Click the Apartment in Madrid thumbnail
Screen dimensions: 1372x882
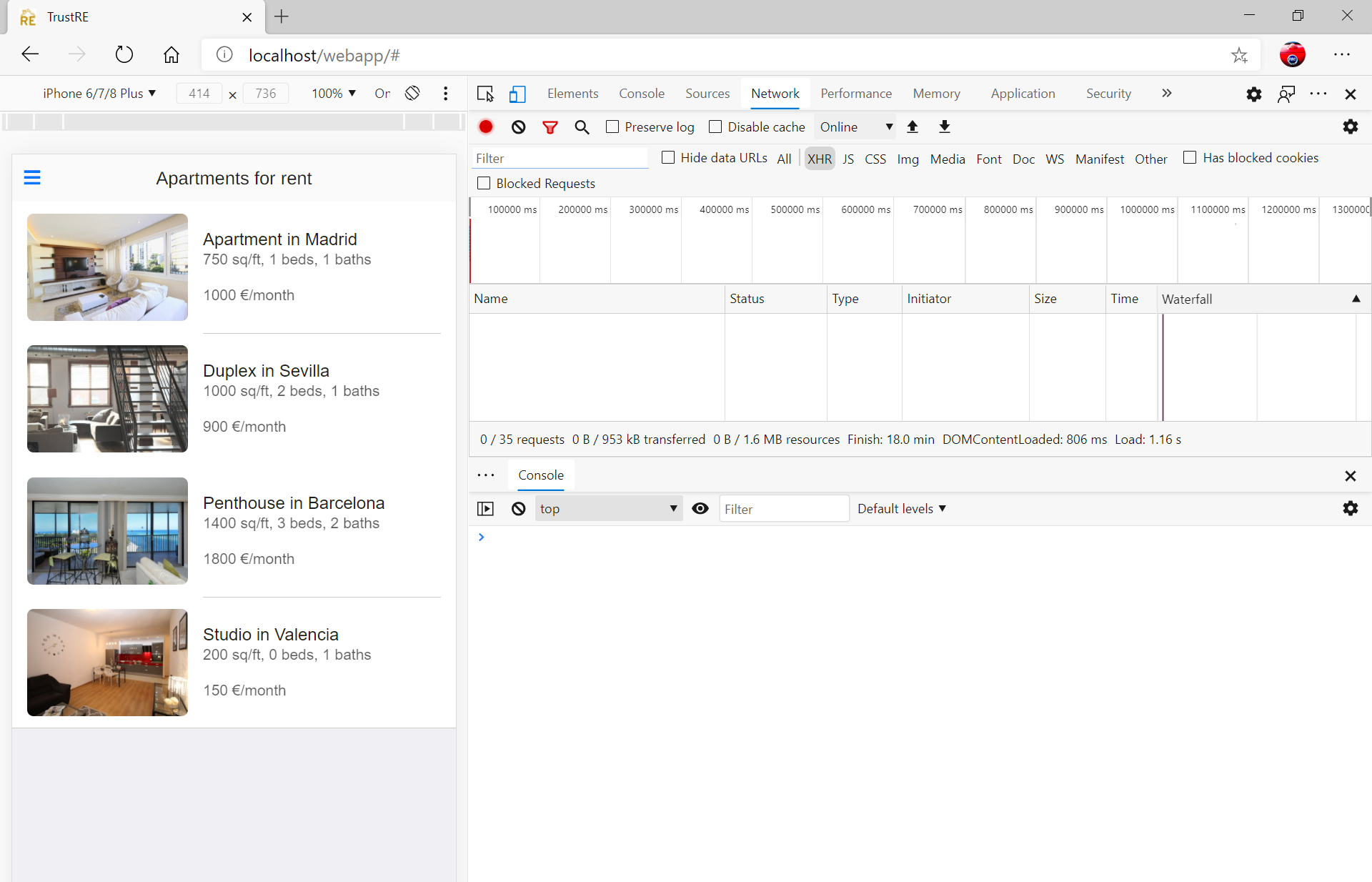(107, 267)
